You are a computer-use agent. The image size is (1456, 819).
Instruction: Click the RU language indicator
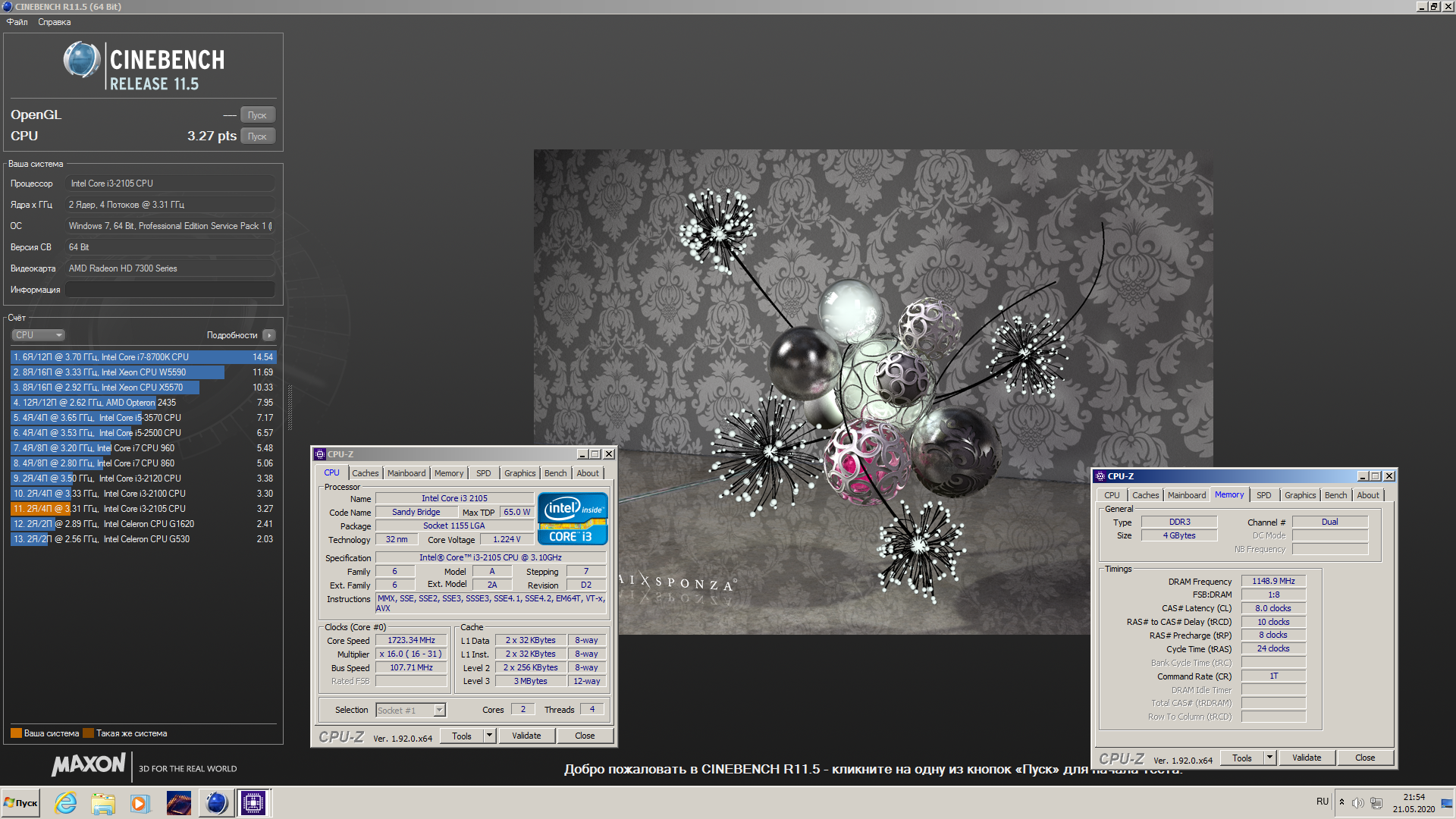(1323, 802)
